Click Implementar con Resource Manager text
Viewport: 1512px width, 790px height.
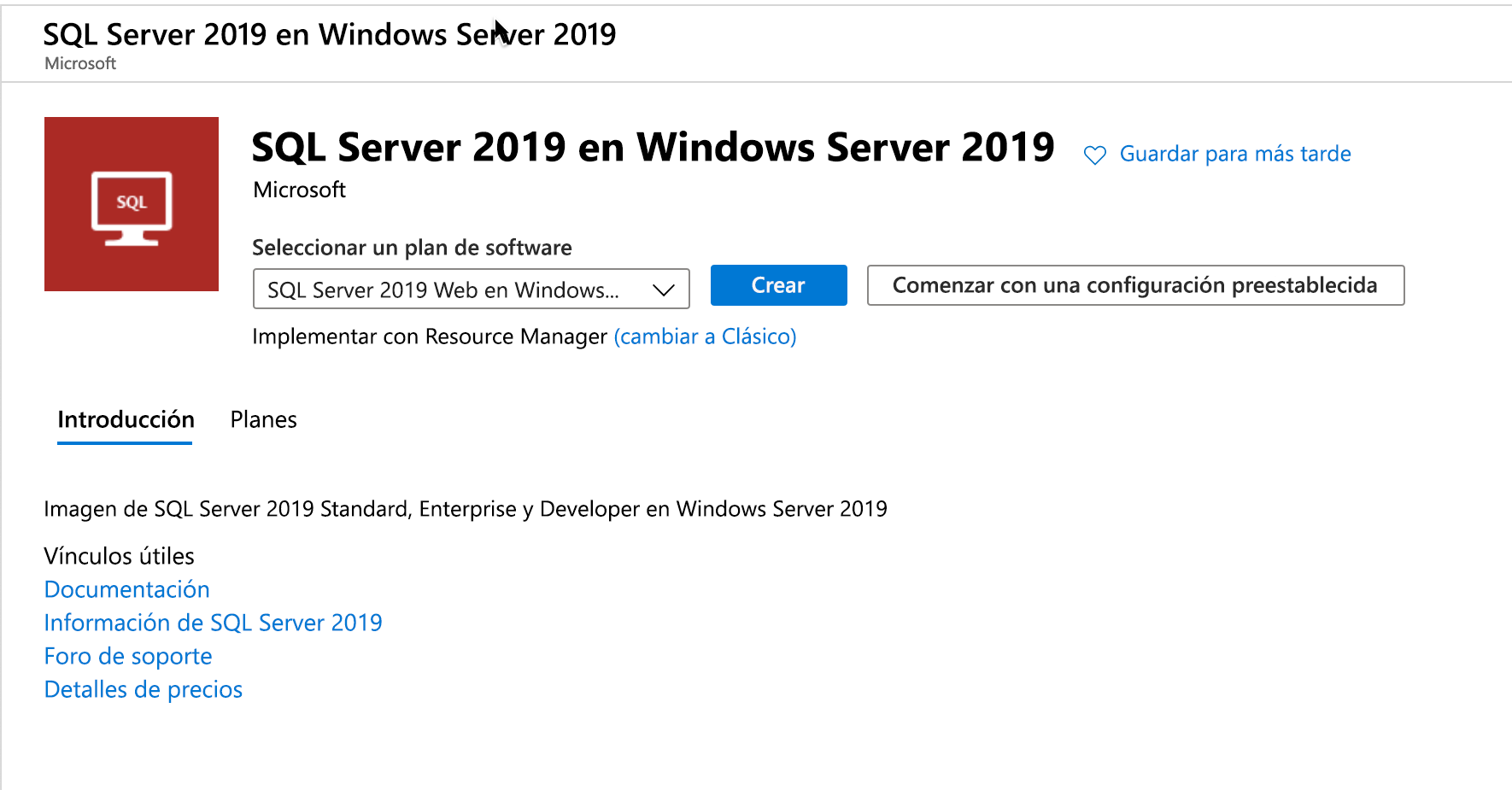pos(429,336)
